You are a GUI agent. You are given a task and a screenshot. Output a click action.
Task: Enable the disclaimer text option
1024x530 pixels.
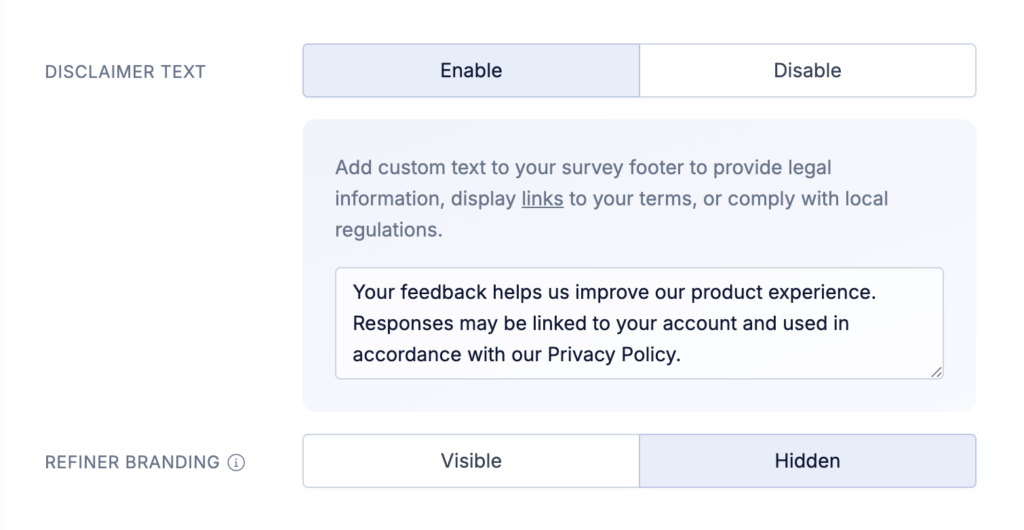click(x=471, y=70)
